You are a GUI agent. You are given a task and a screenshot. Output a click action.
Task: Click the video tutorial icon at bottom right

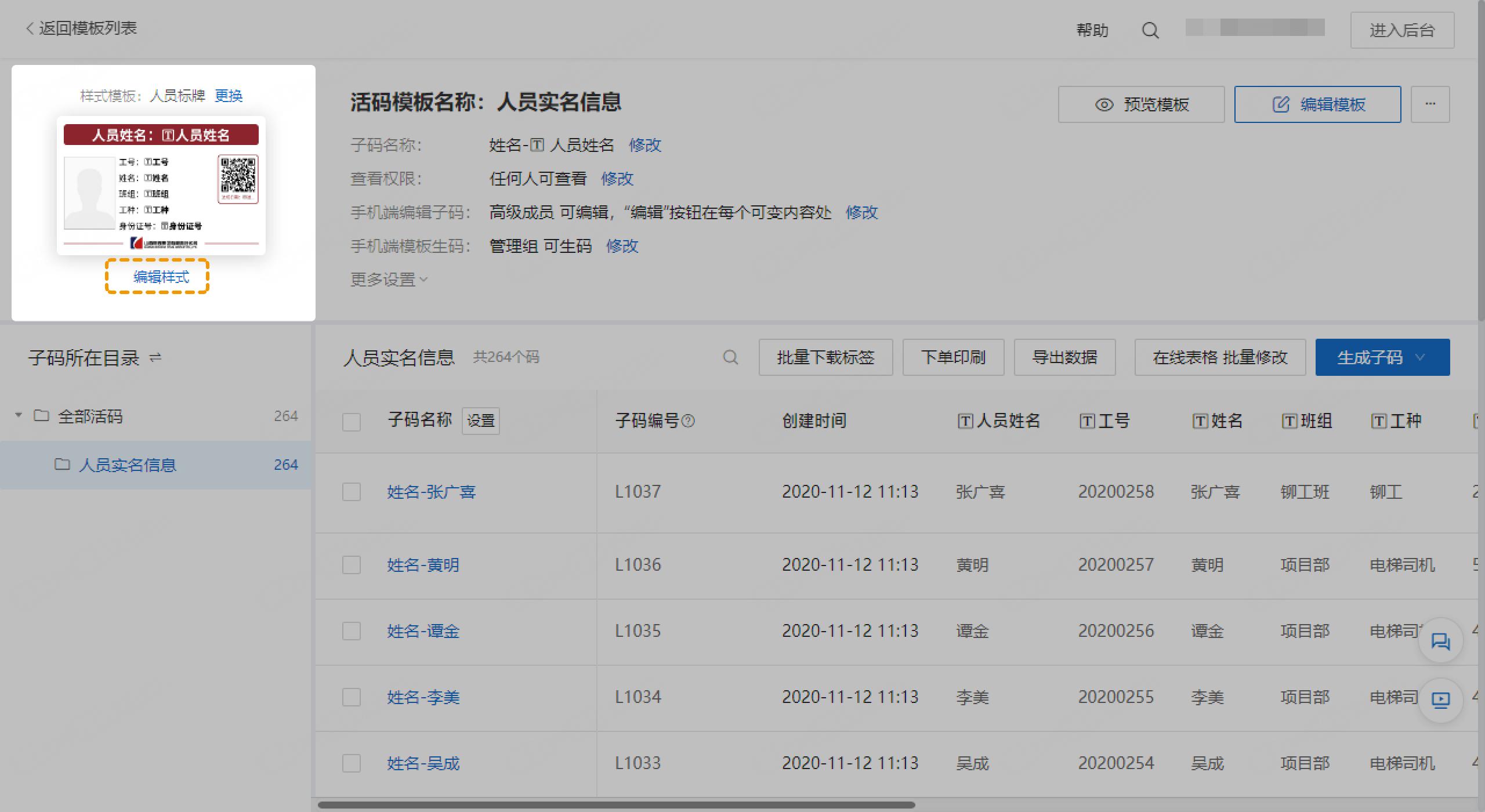1440,701
